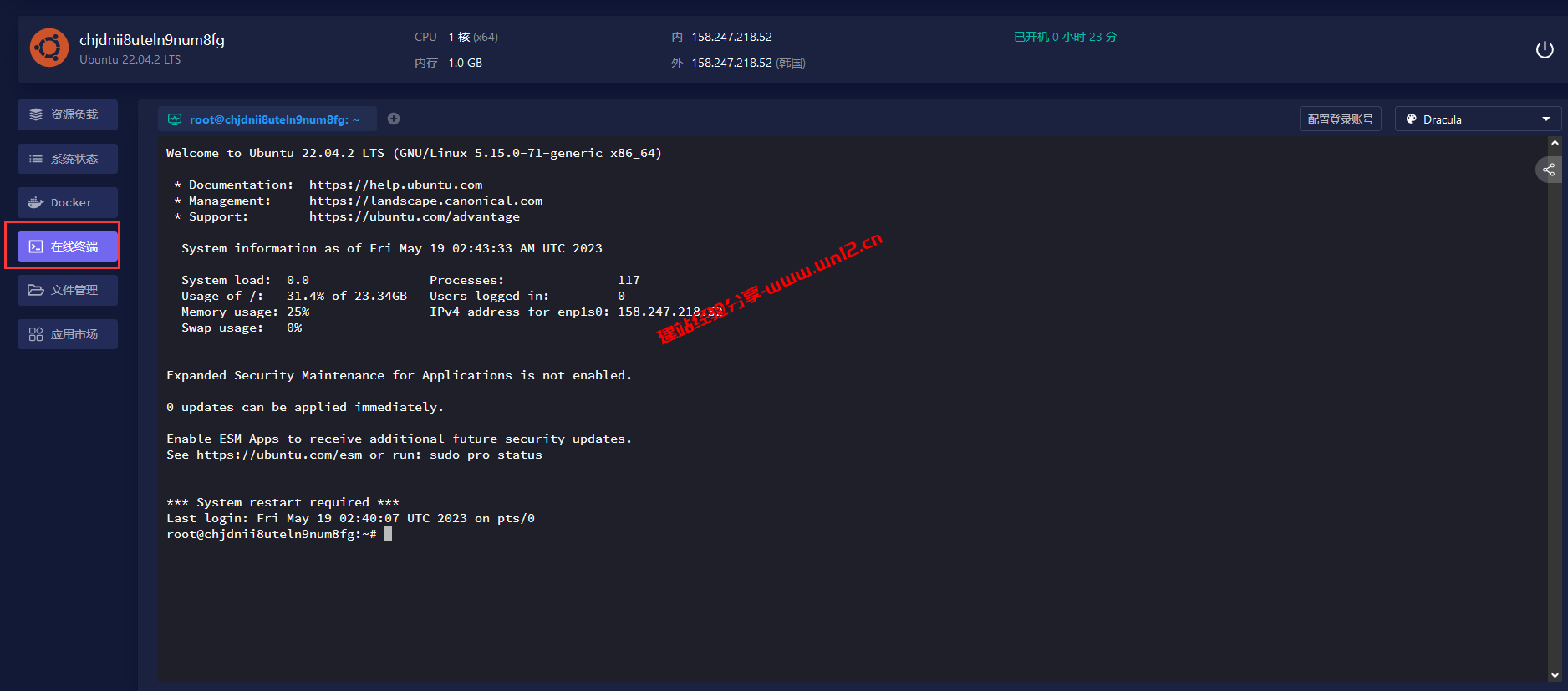
Task: Select 在线终端 online terminal menu item
Action: pos(67,246)
